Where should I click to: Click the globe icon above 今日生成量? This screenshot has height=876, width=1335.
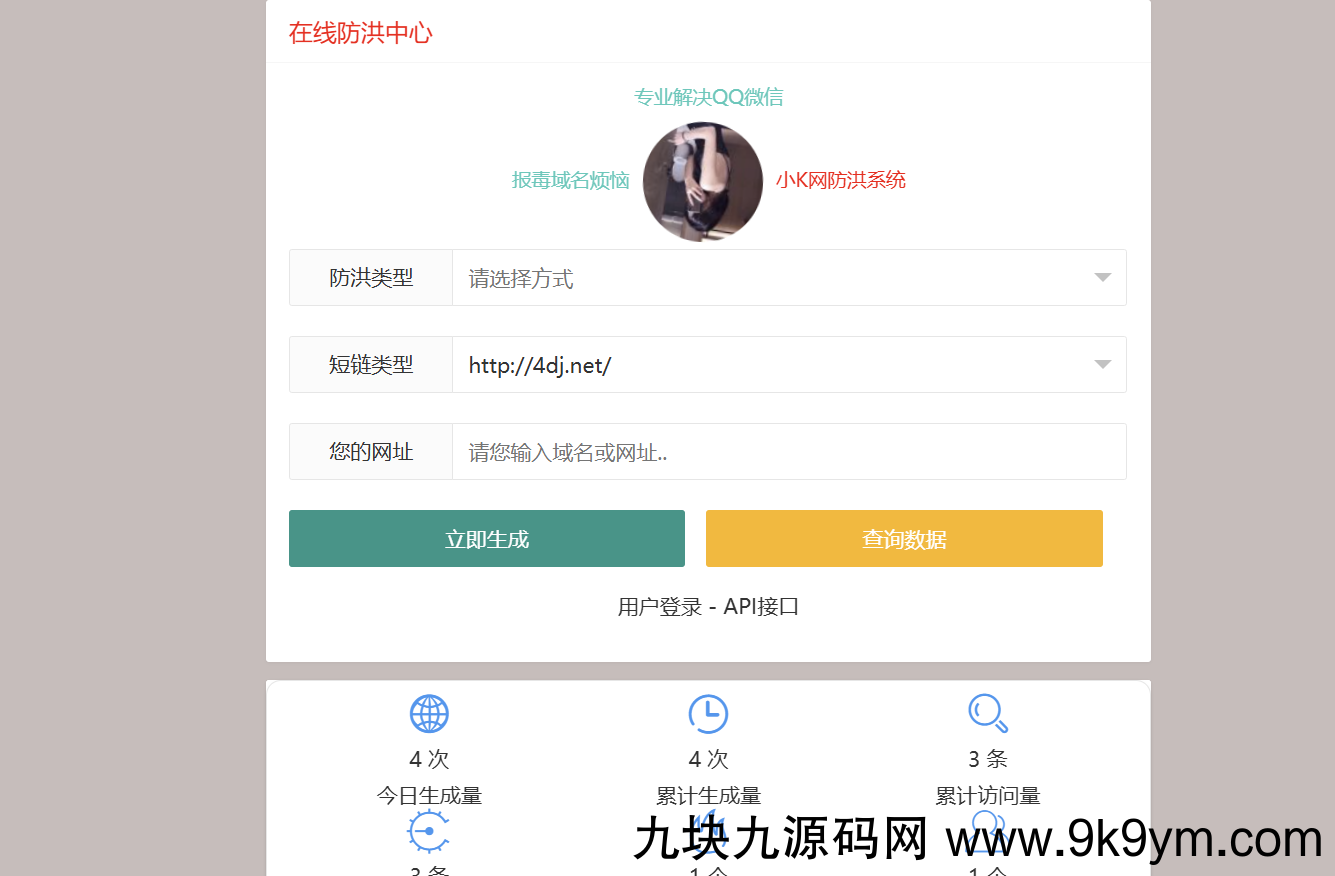[x=429, y=713]
